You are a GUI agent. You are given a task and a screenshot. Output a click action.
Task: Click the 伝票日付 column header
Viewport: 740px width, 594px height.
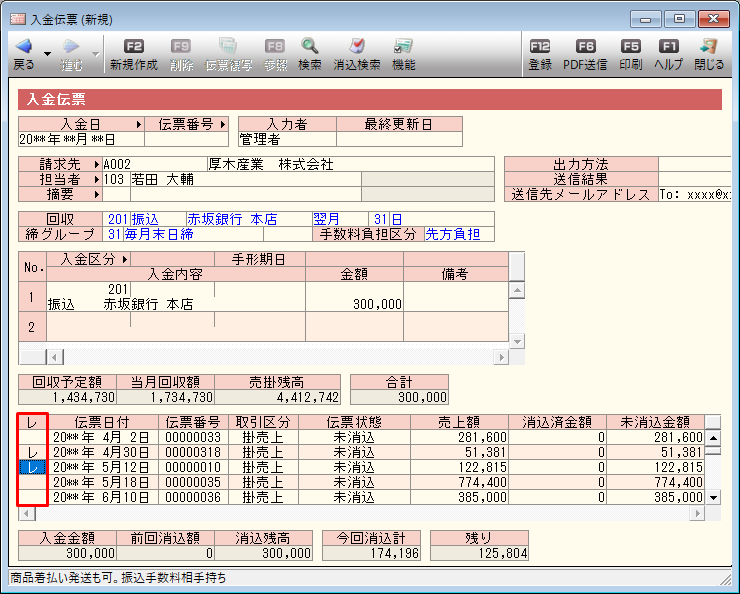[103, 422]
